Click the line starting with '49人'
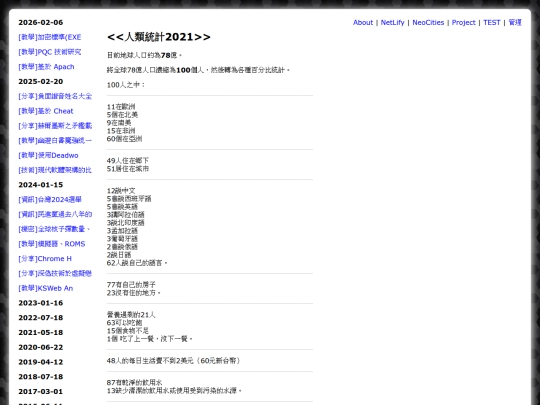This screenshot has width=540, height=405. [x=128, y=161]
